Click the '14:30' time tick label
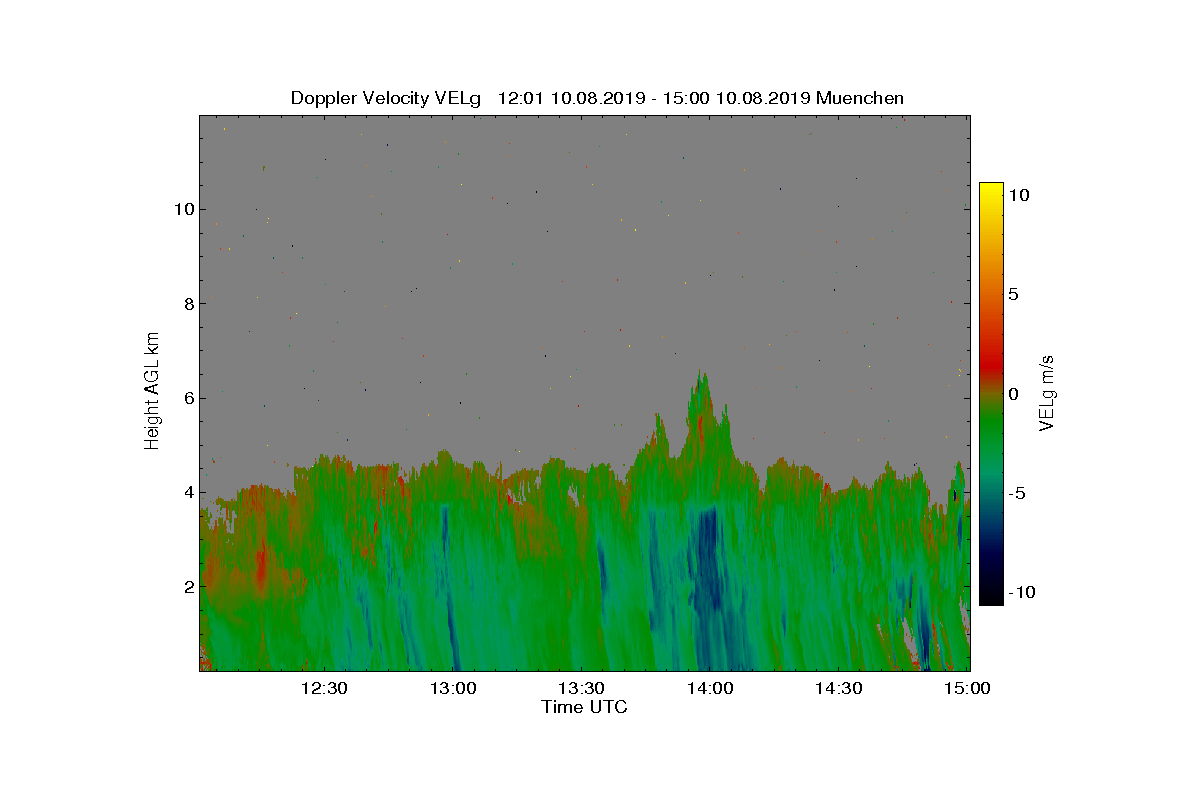The width and height of the screenshot is (1200, 800). click(838, 688)
